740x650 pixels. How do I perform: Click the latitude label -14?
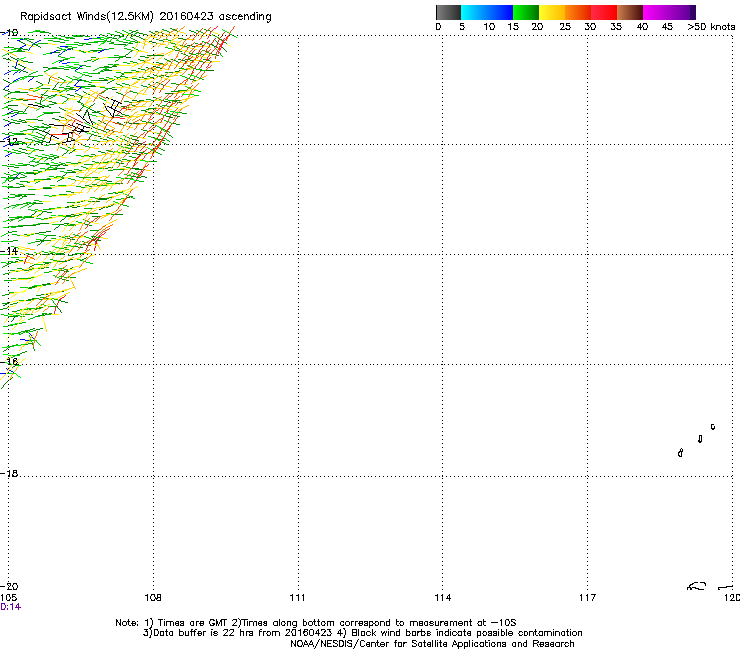tap(9, 251)
